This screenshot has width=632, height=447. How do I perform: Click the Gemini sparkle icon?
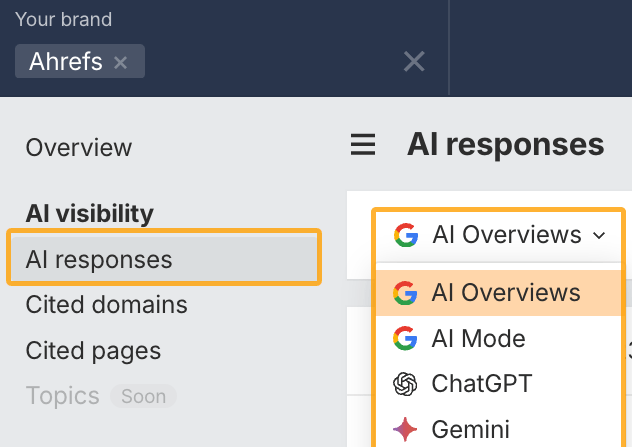[x=405, y=430]
